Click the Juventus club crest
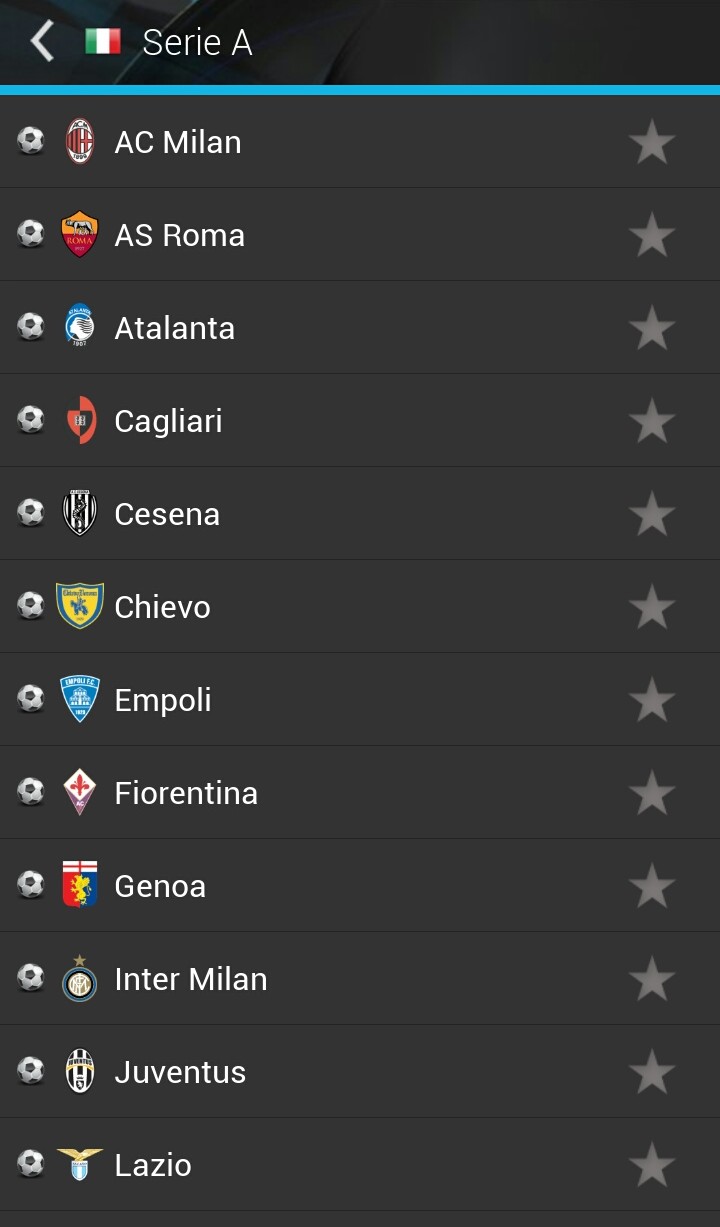This screenshot has height=1227, width=720. [x=80, y=1071]
